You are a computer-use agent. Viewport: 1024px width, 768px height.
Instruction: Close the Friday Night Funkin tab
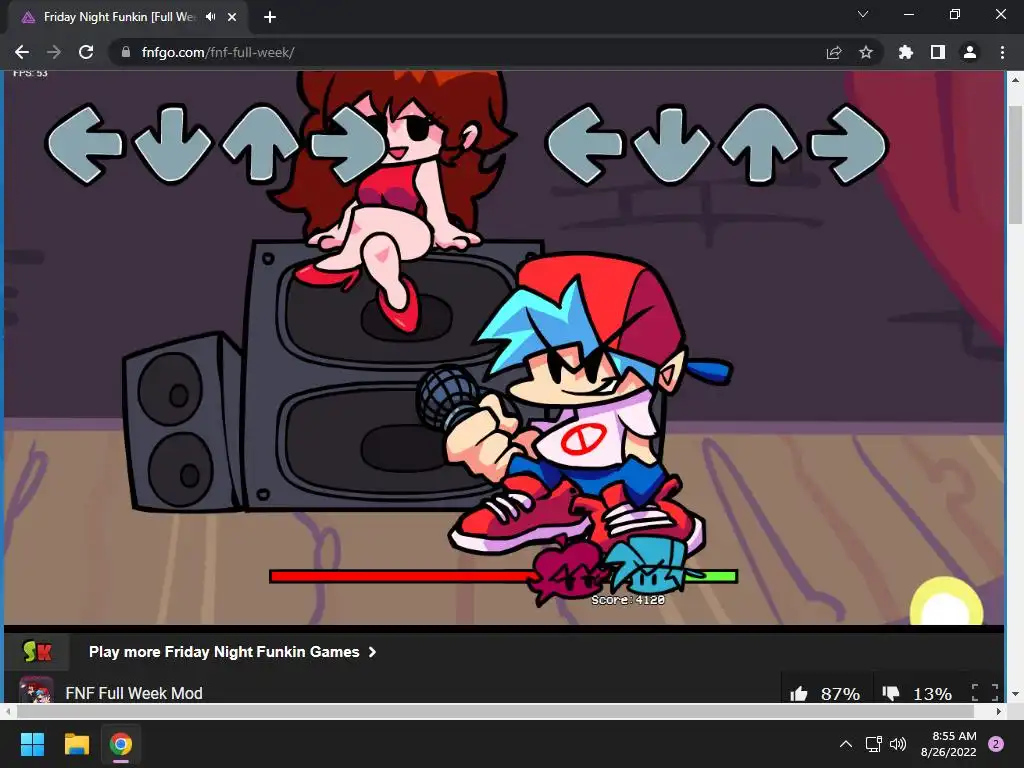(x=232, y=17)
